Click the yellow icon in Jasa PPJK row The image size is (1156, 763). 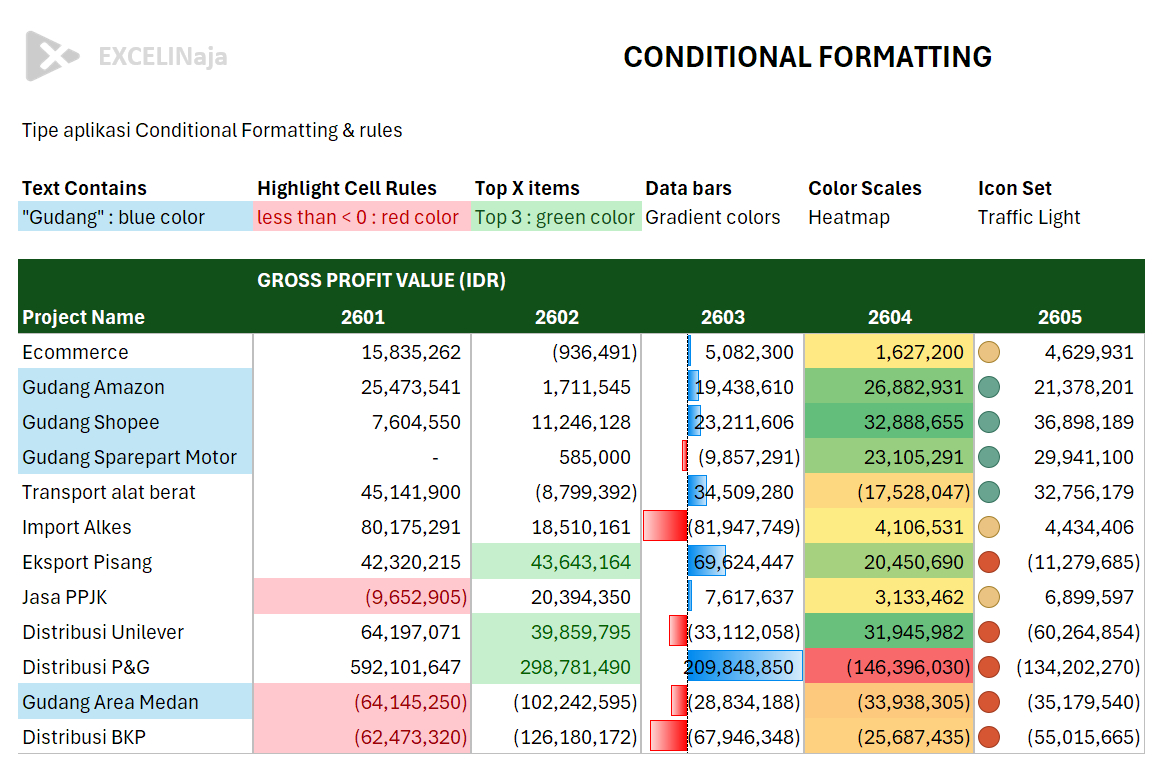pyautogui.click(x=989, y=597)
